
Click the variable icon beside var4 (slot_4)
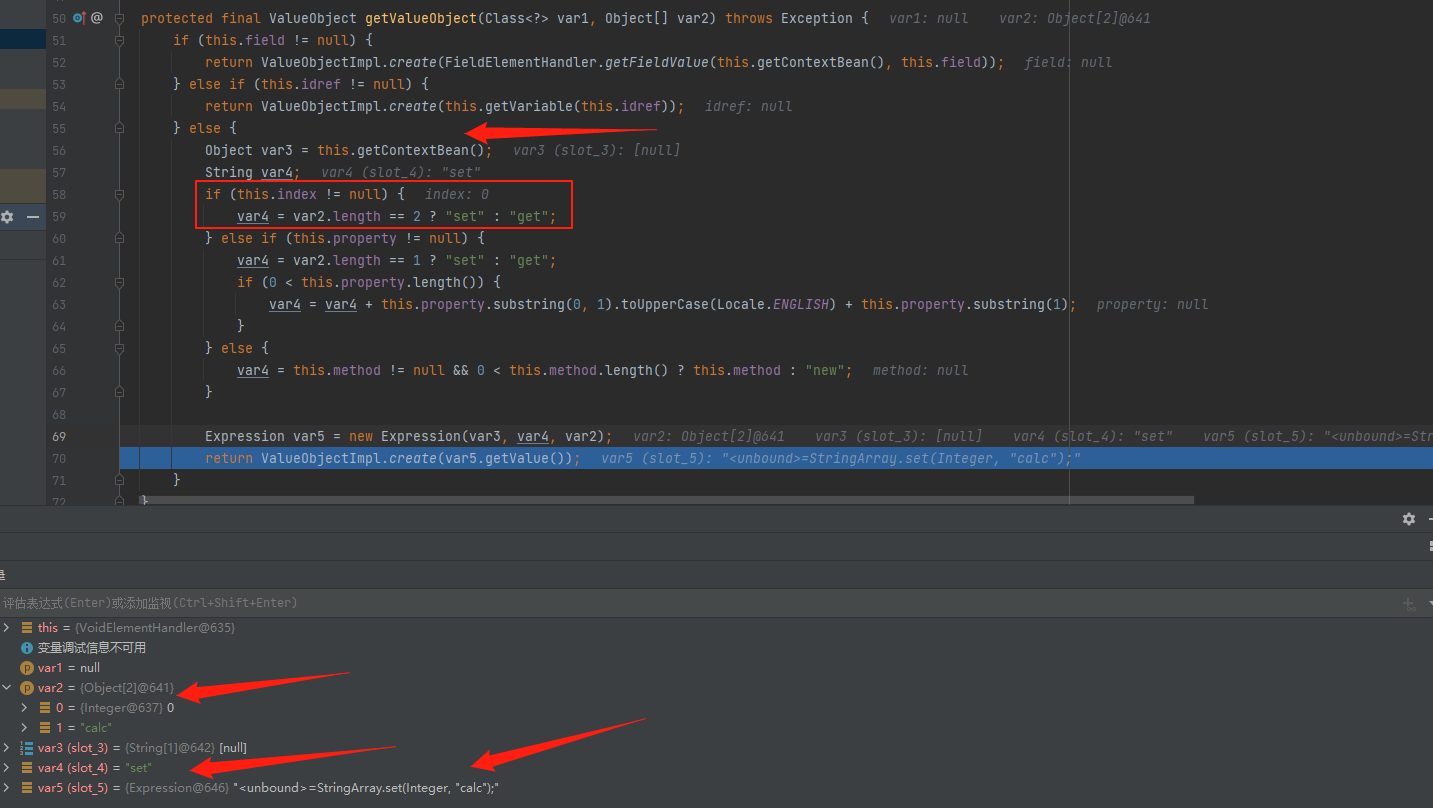pos(27,768)
